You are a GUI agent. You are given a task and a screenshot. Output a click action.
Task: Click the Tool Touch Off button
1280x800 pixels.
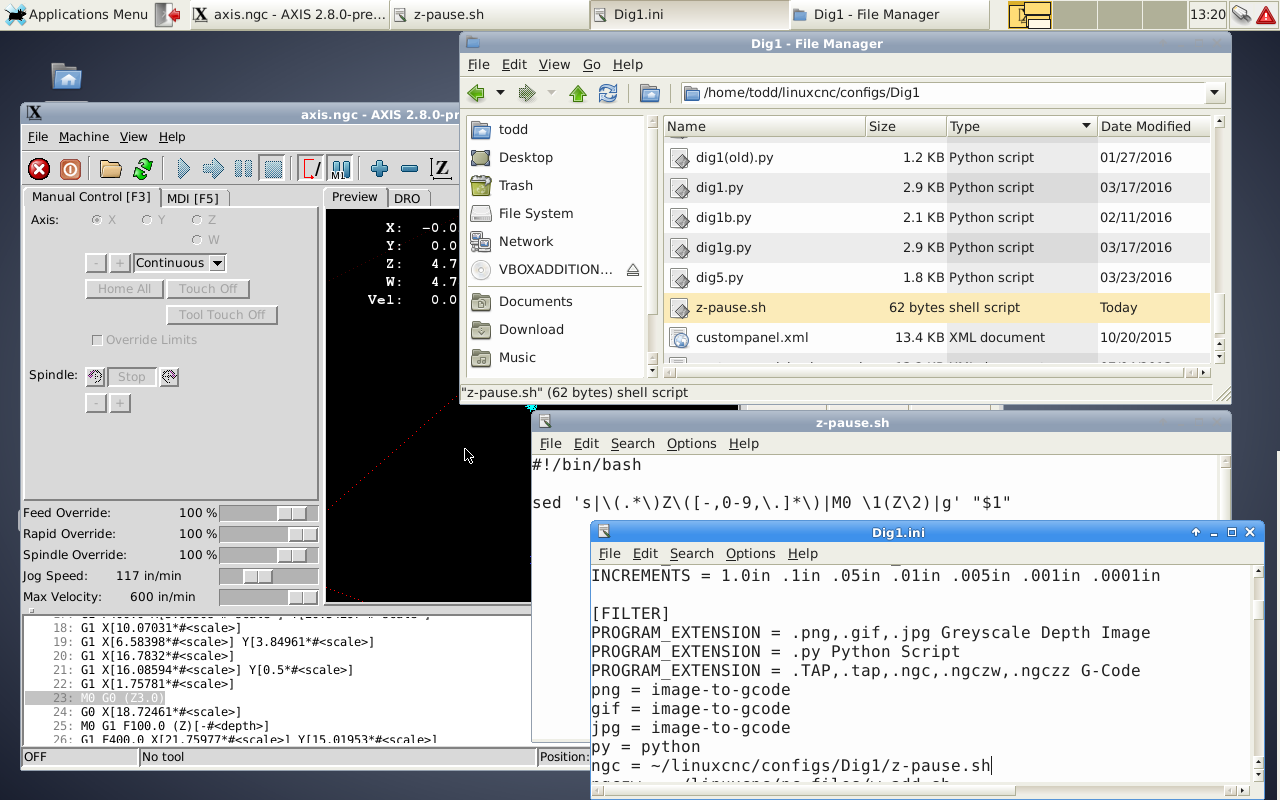(222, 315)
